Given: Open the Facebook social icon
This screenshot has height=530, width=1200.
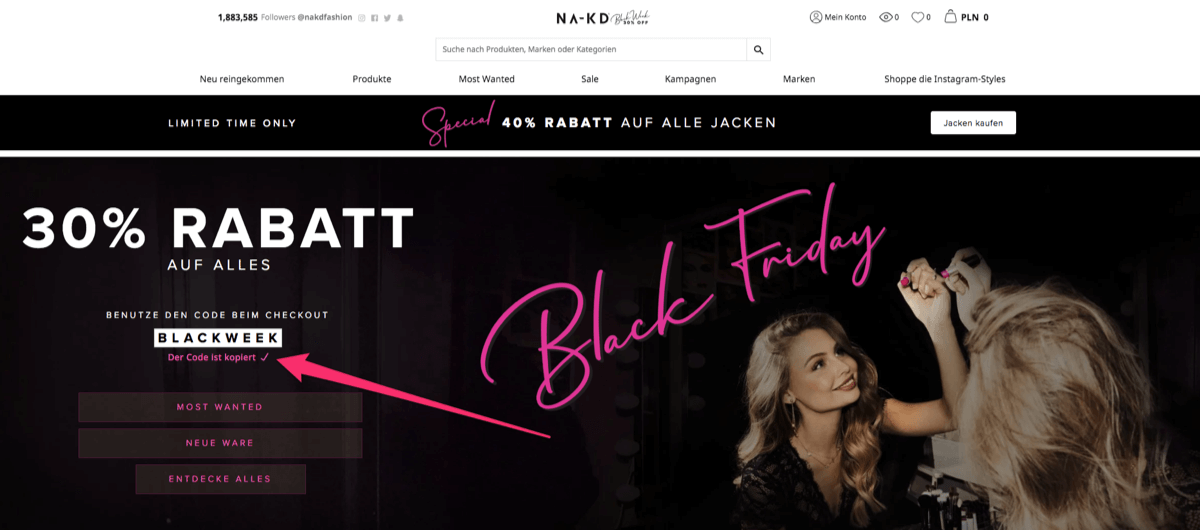Looking at the screenshot, I should (x=374, y=17).
